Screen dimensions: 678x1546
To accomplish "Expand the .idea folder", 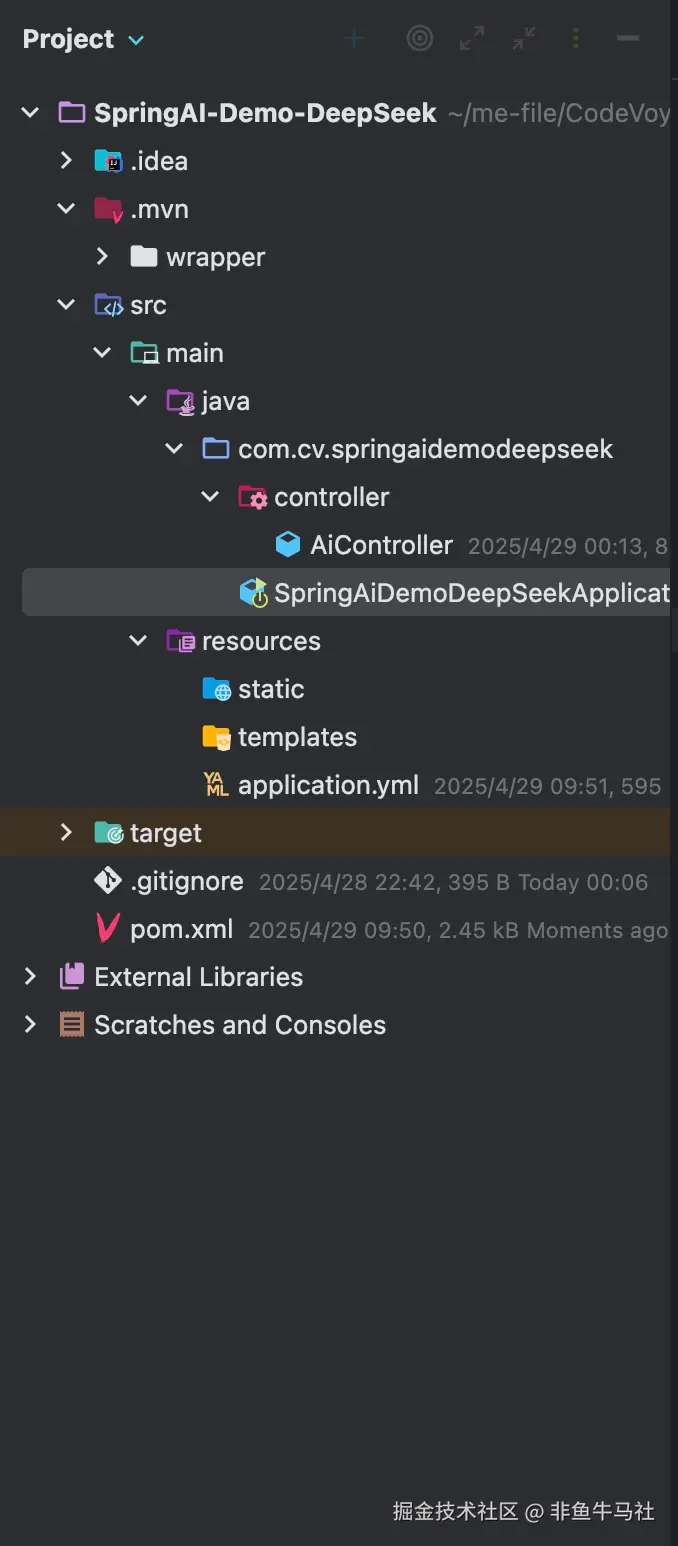I will (x=66, y=161).
